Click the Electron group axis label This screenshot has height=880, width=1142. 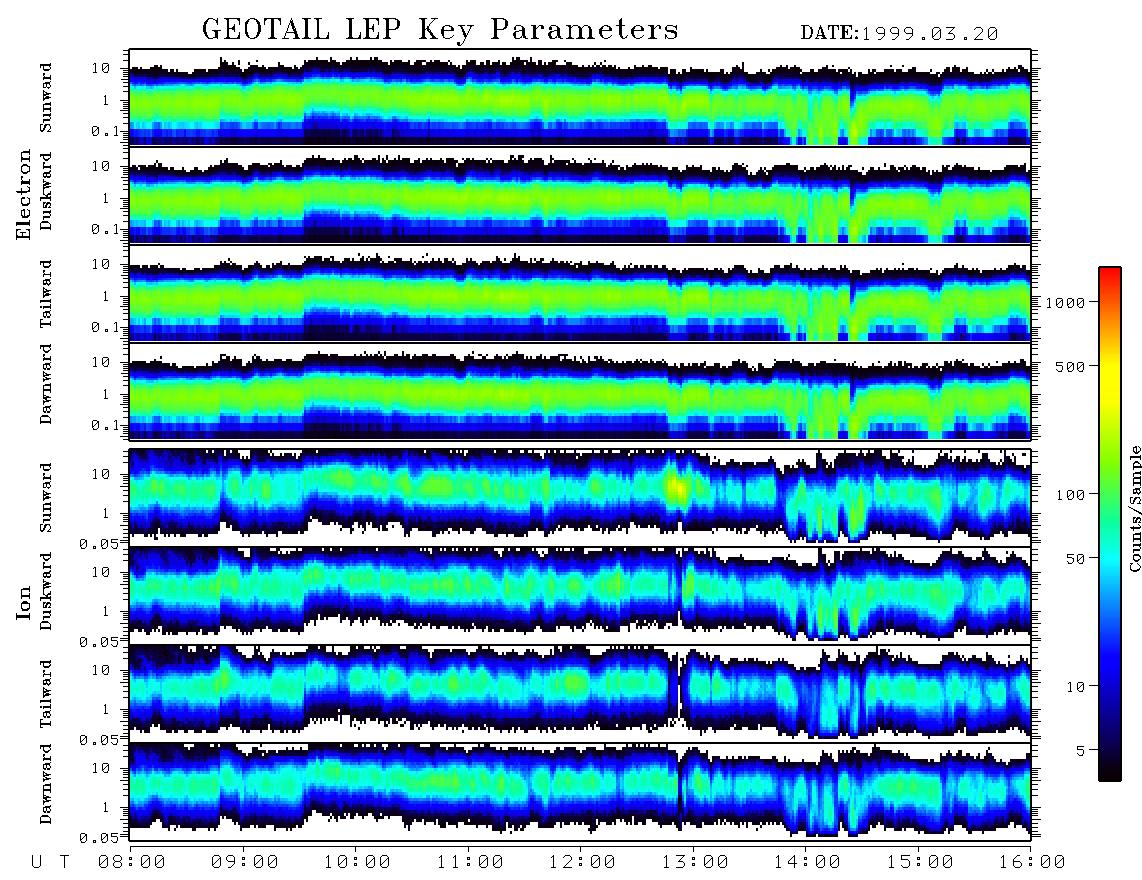point(24,194)
